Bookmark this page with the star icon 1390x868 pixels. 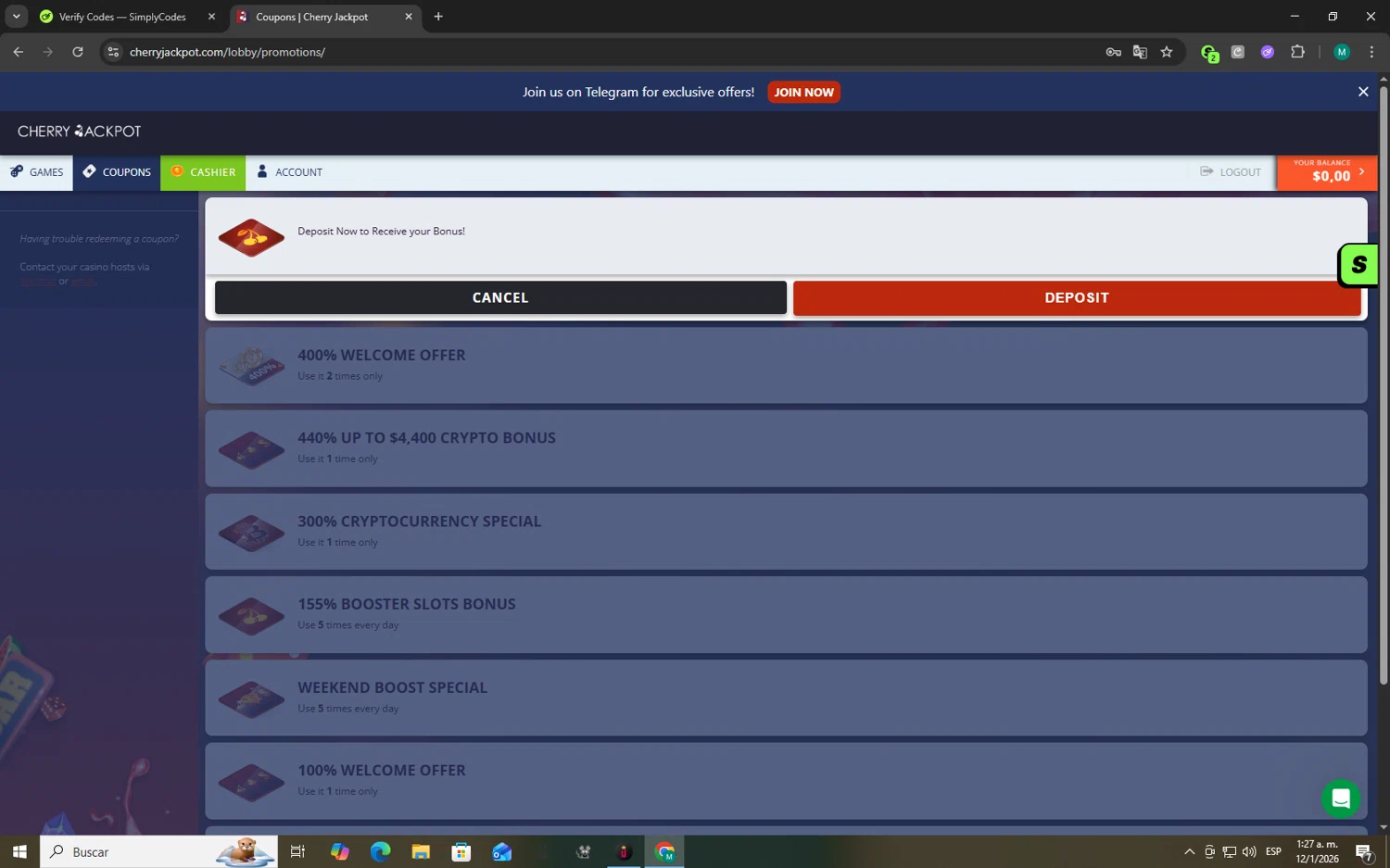[x=1167, y=52]
